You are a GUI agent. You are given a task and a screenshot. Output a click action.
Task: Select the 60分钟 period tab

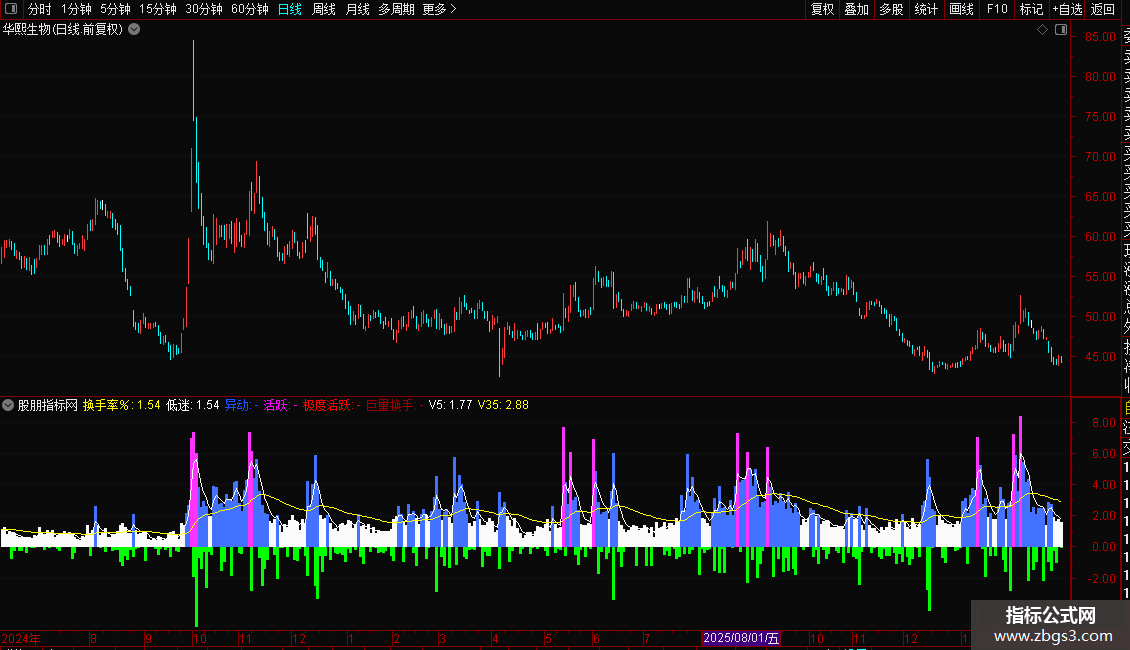250,9
